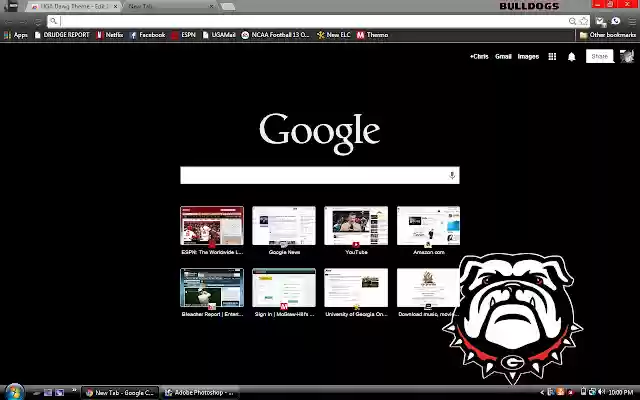Open the DRUDGE REPORT bookmark
The width and height of the screenshot is (640, 400).
pos(62,35)
